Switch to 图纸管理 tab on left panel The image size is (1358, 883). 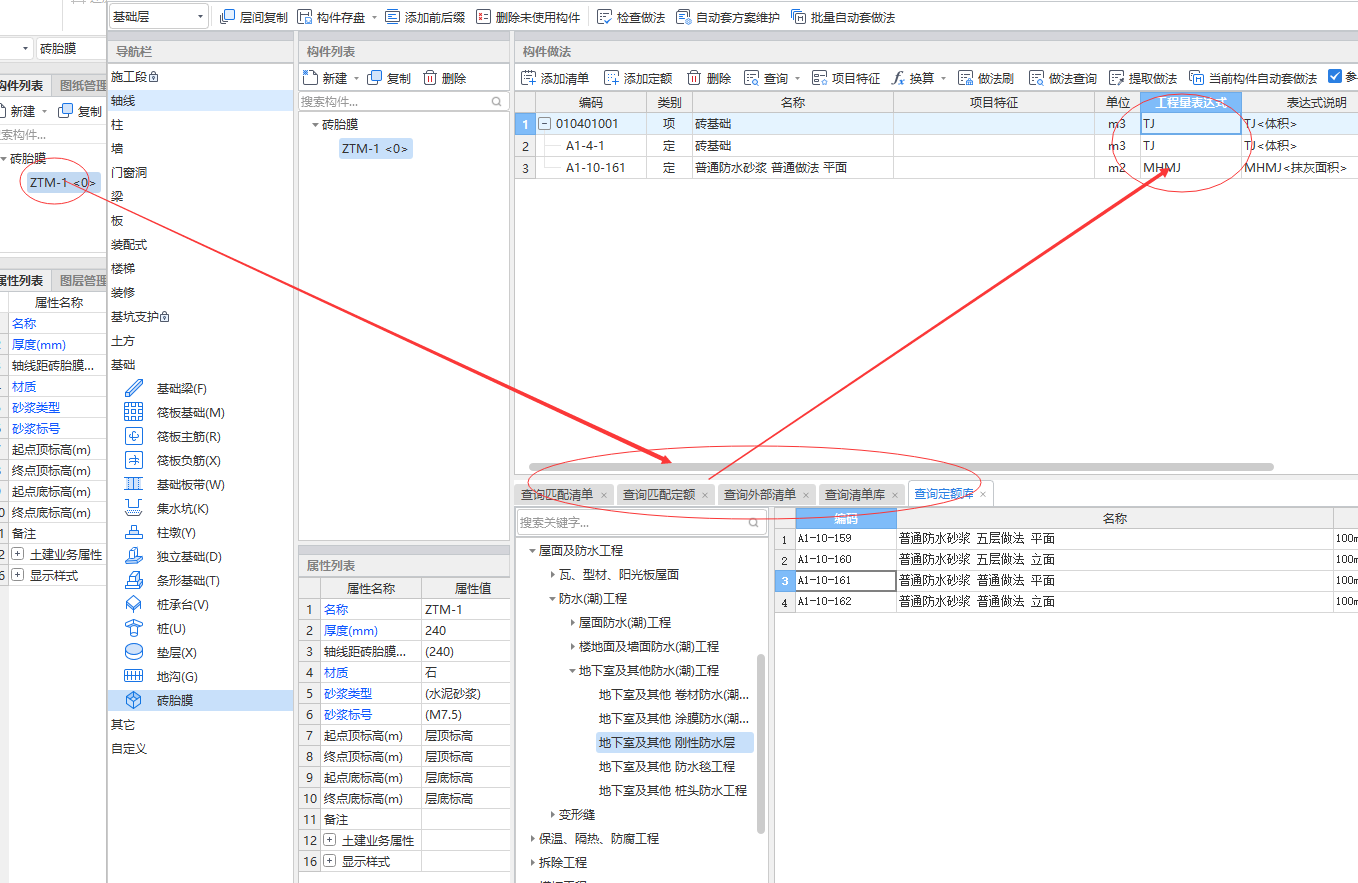[x=82, y=86]
